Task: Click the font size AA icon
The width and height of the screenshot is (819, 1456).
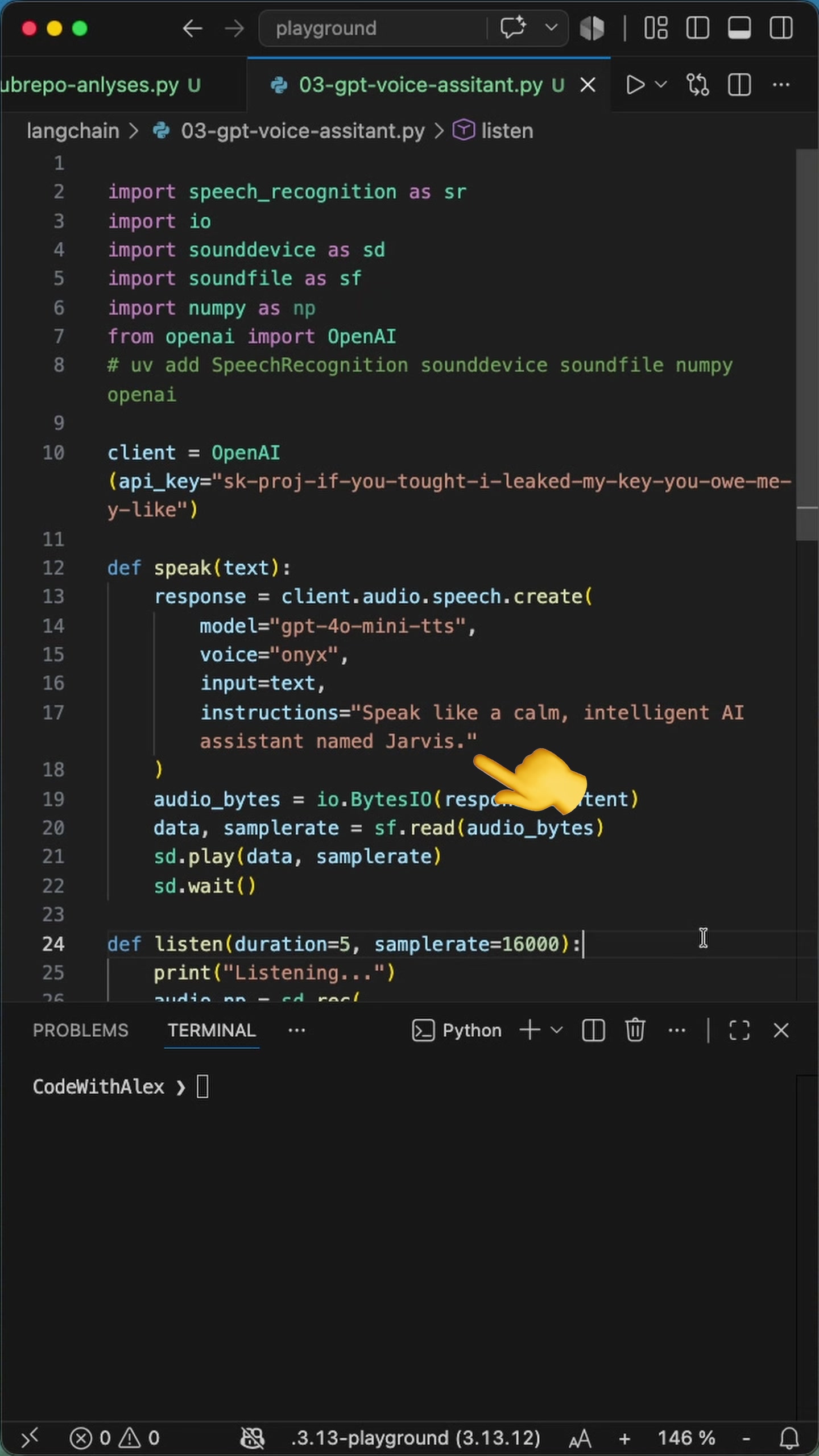Action: (580, 1440)
